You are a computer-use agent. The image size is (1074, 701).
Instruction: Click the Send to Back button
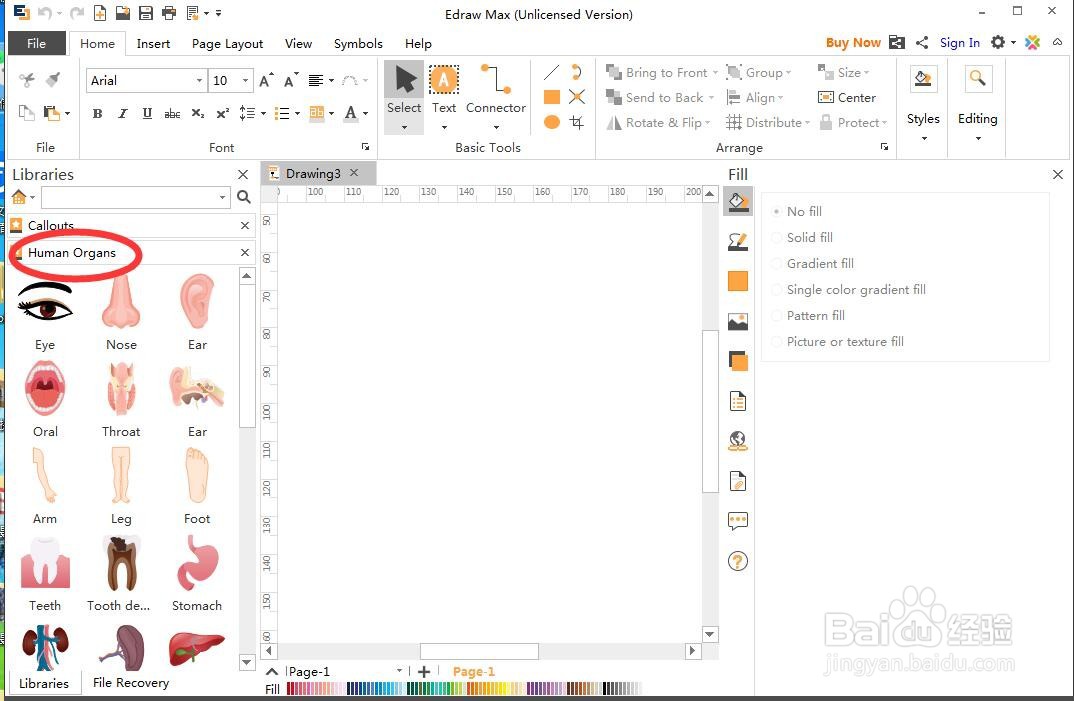click(x=660, y=97)
